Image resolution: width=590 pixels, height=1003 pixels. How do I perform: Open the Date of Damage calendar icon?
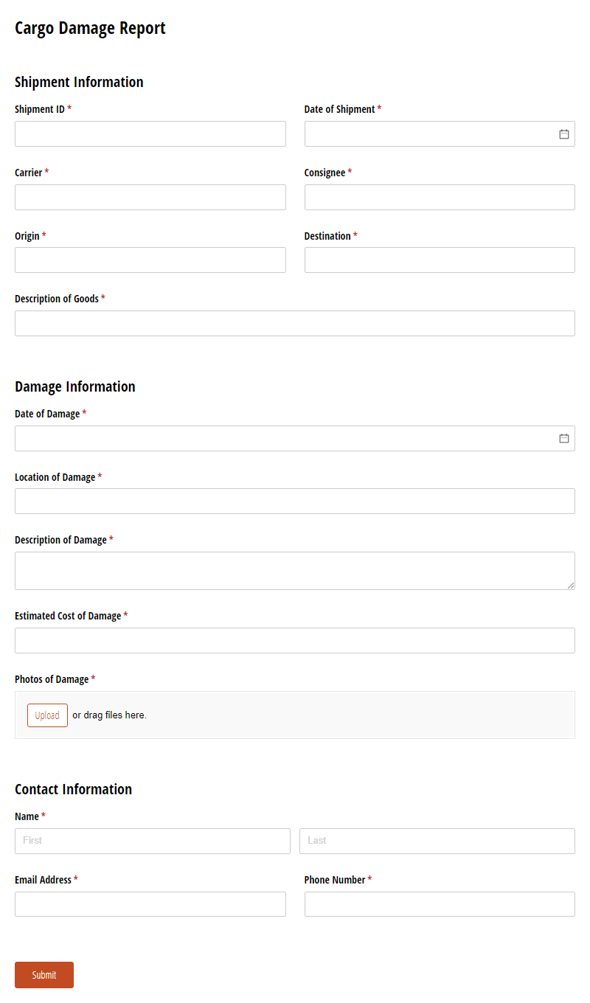(564, 439)
